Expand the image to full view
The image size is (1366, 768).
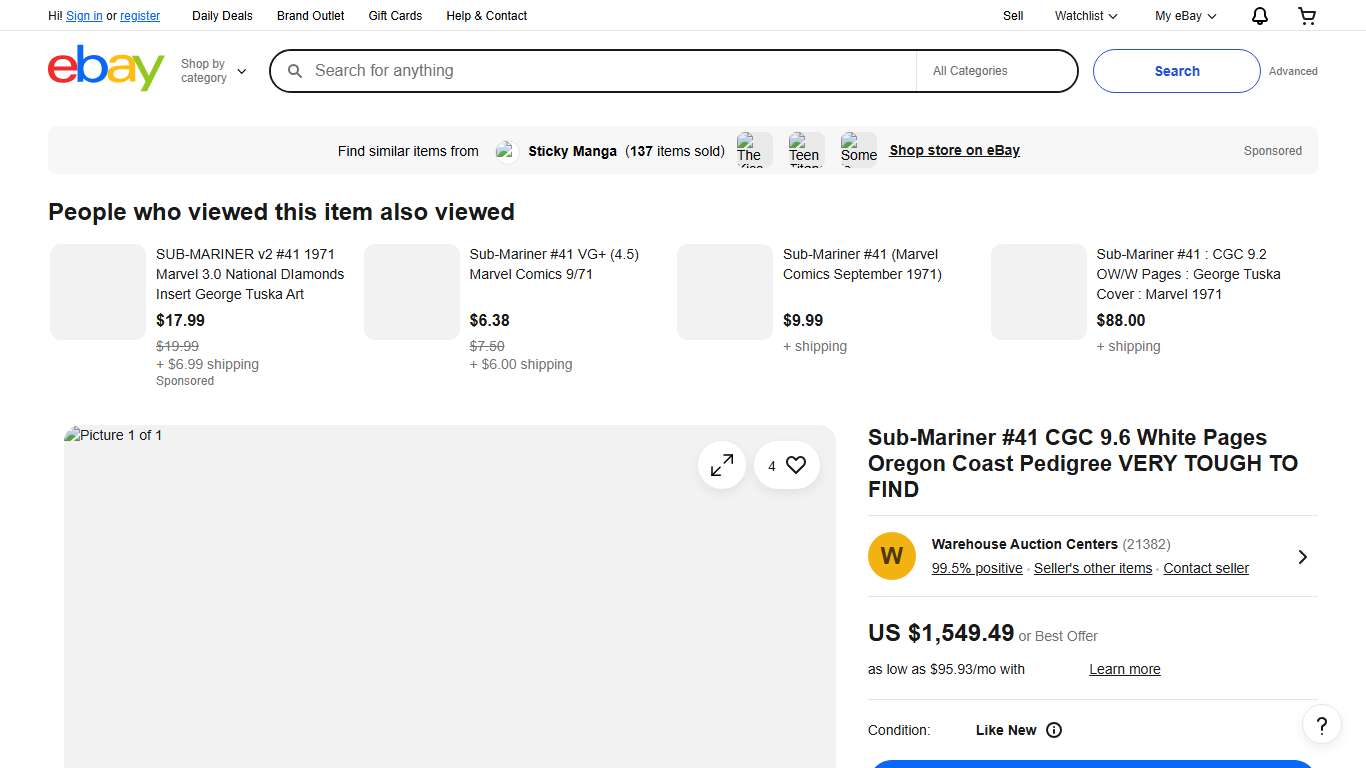click(x=722, y=465)
